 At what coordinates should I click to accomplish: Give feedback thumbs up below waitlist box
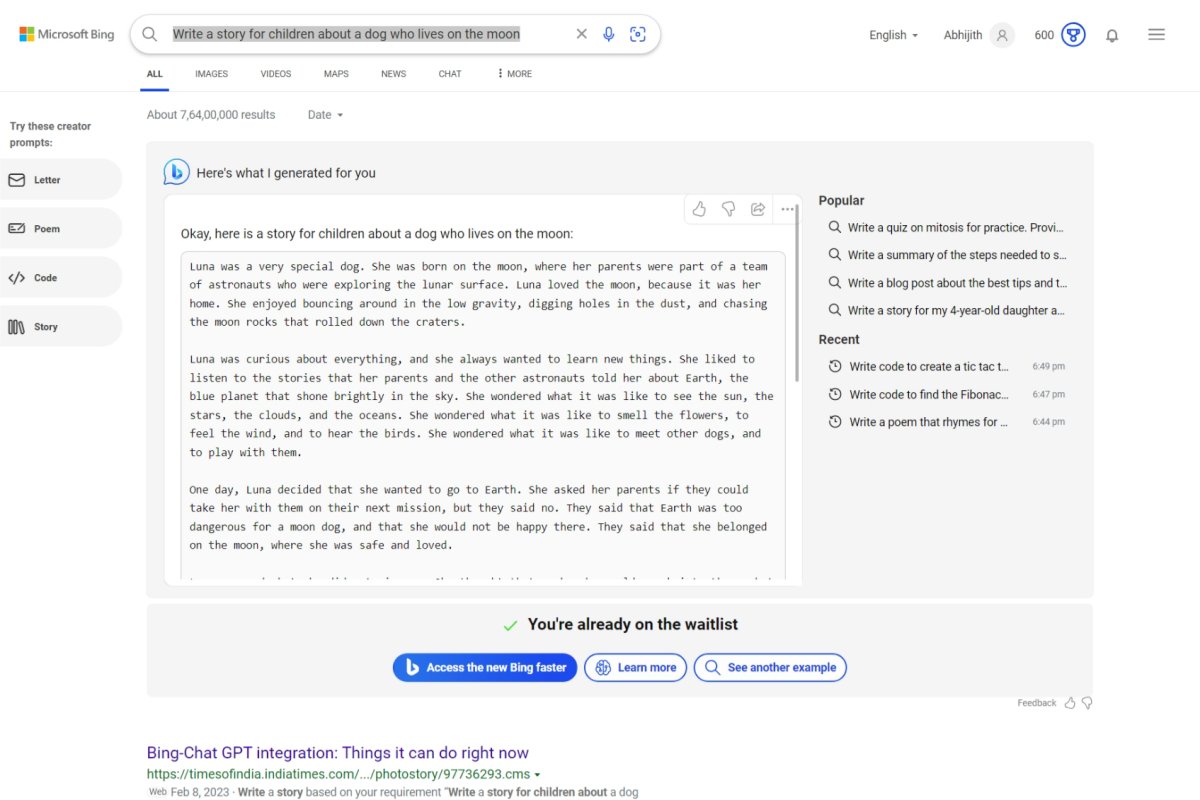point(1070,703)
